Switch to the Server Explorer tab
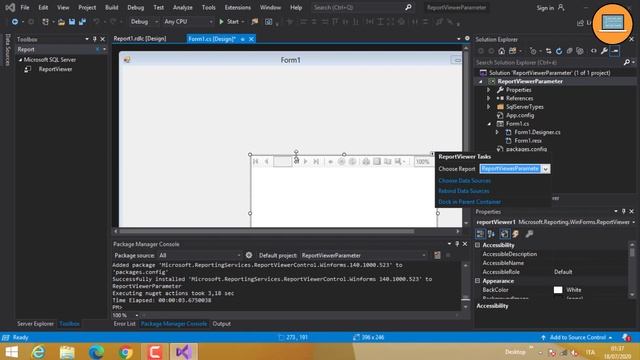This screenshot has height=360, width=640. (36, 324)
